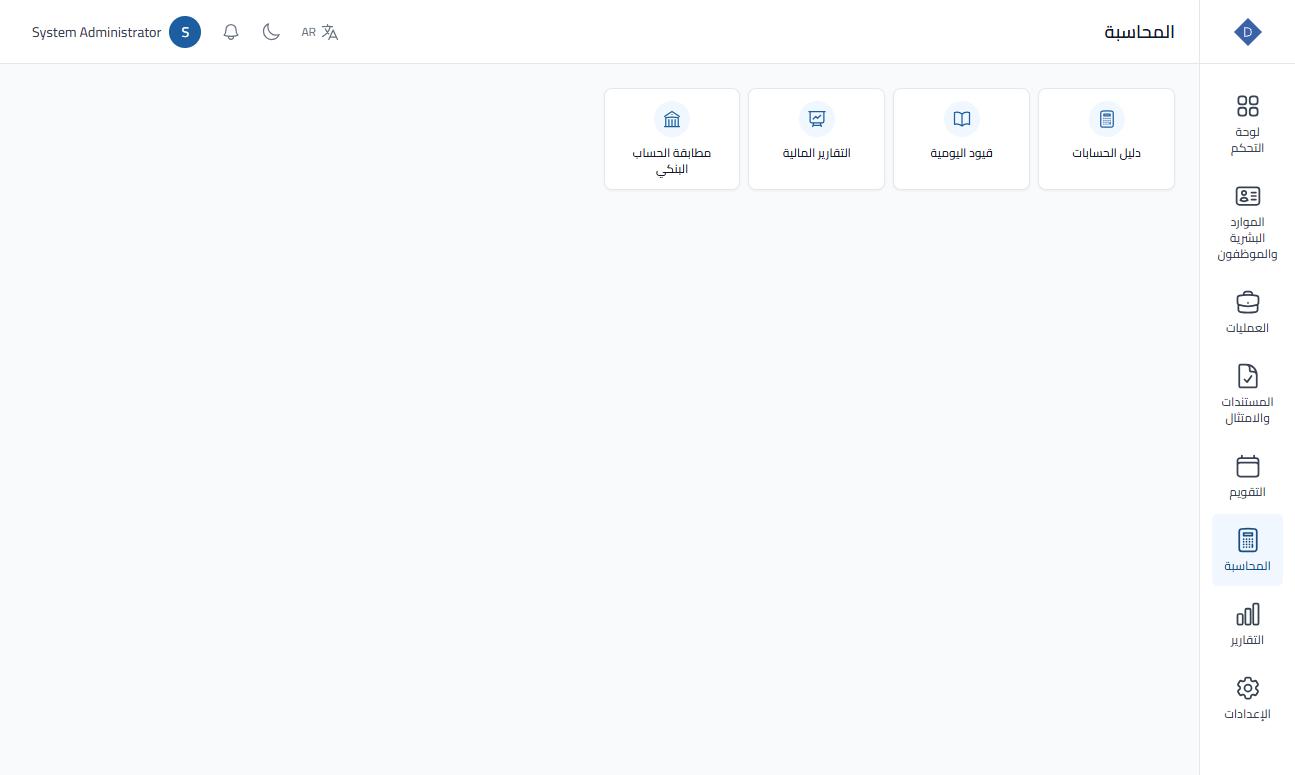Switch language via AR translate icon
This screenshot has width=1295, height=775.
click(320, 32)
